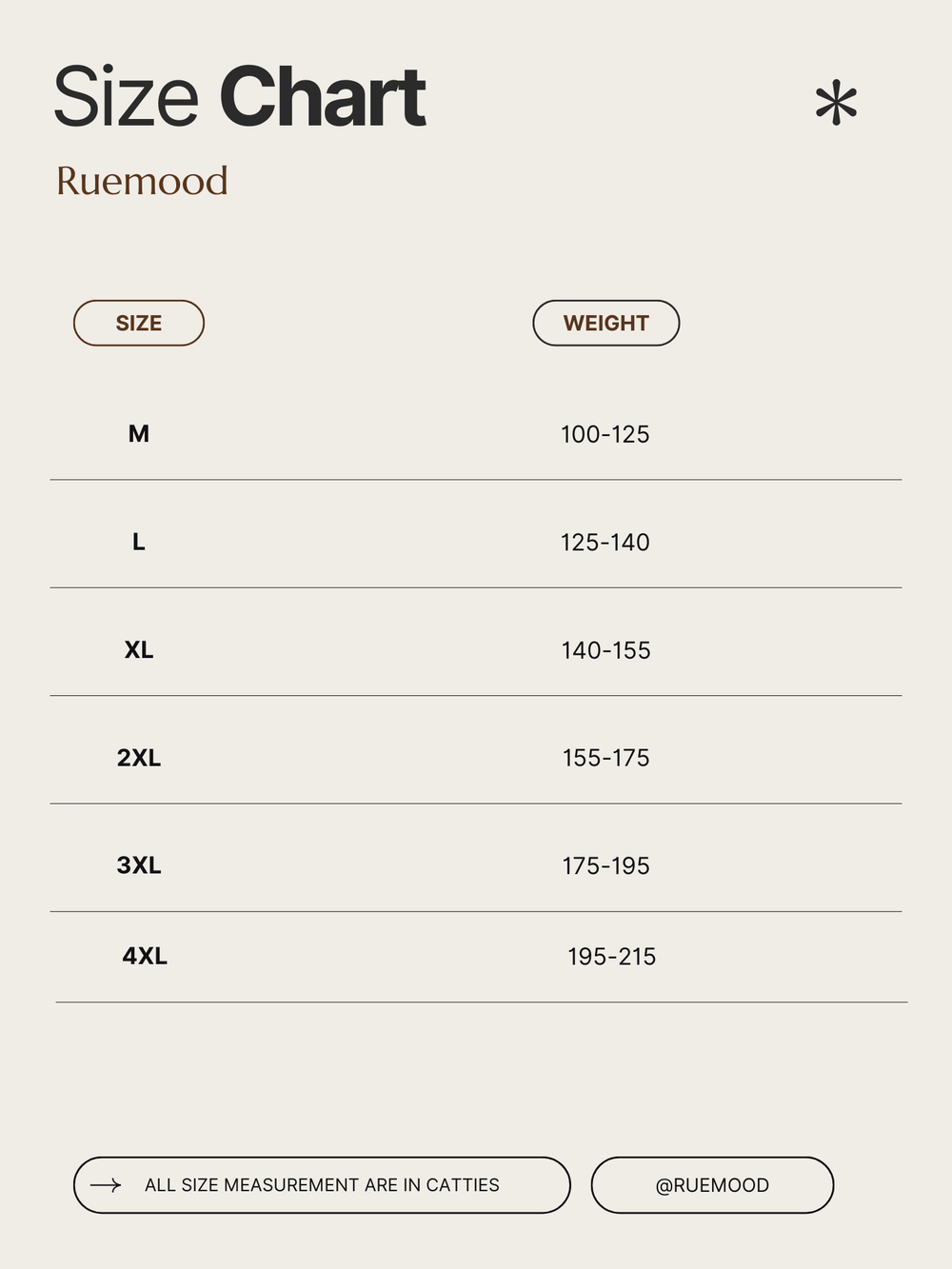Click the catties measurement note pill
The image size is (952, 1269).
(x=322, y=1185)
